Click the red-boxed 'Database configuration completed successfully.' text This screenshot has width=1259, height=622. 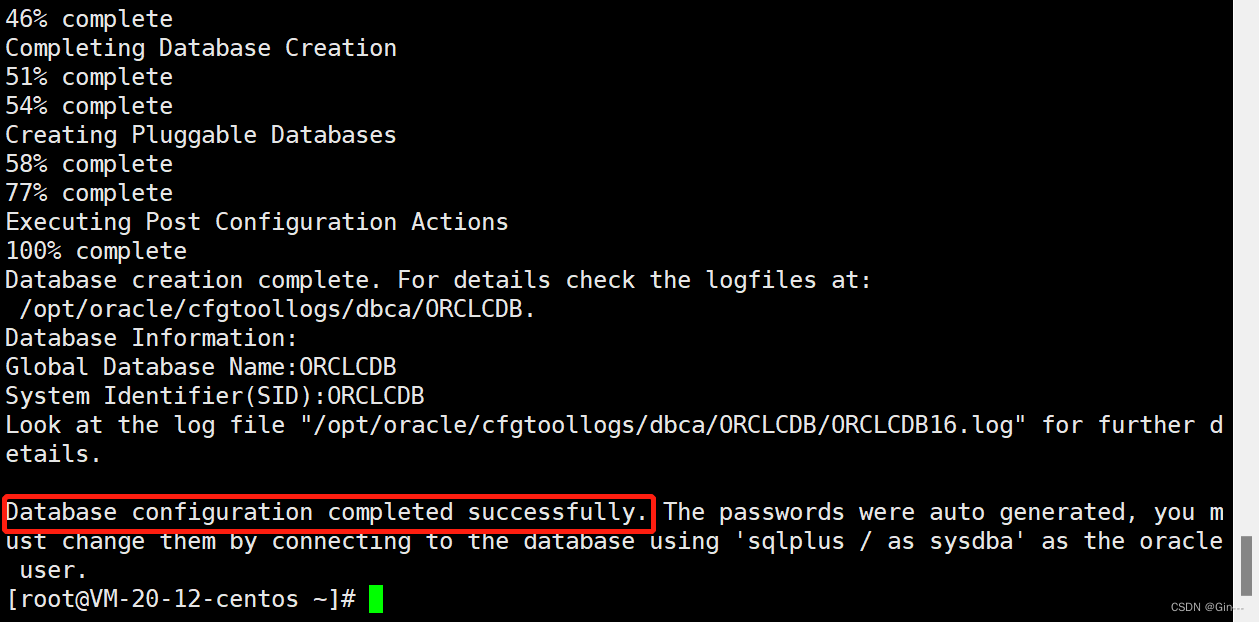[x=328, y=512]
